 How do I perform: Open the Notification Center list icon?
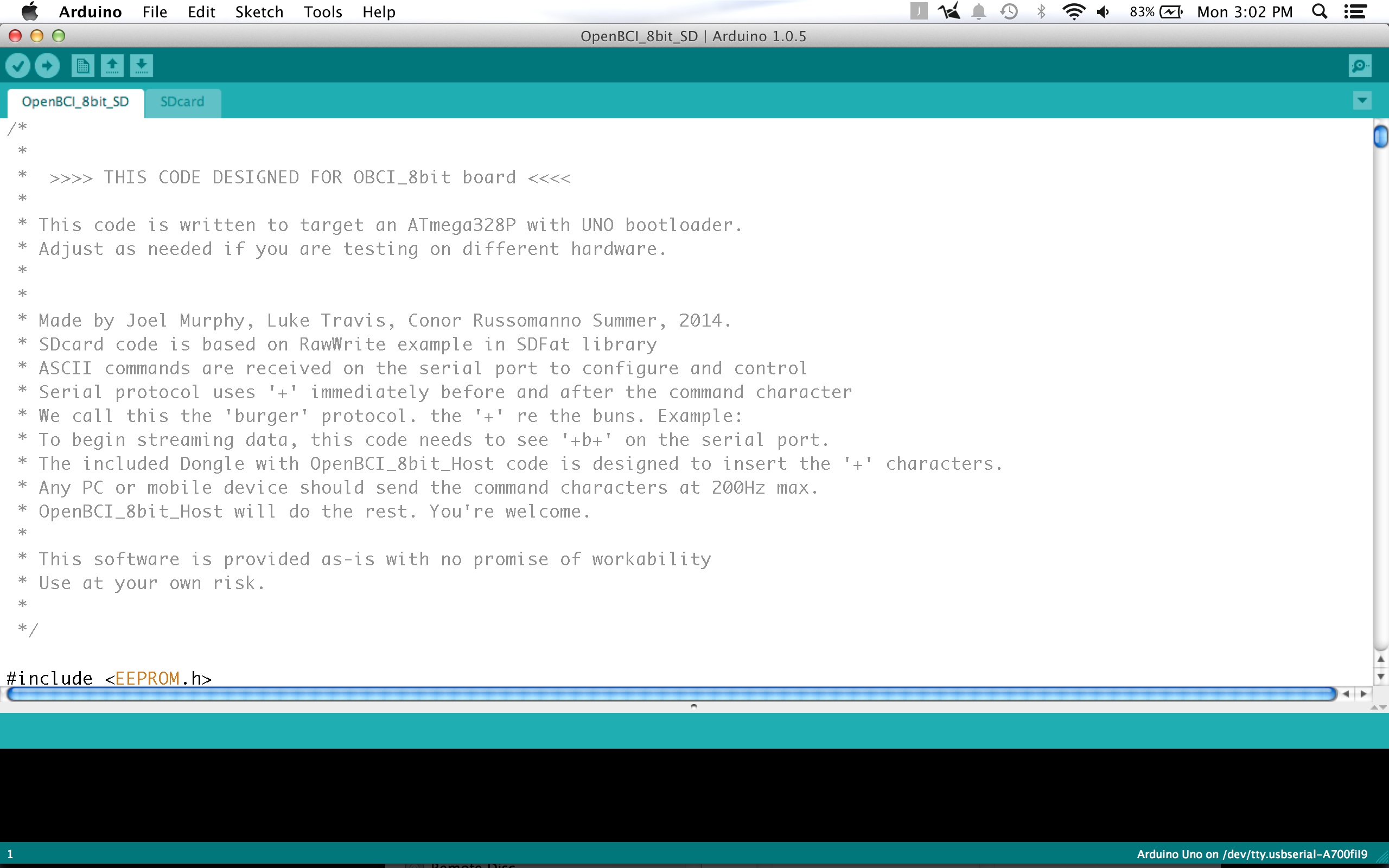[x=1356, y=12]
